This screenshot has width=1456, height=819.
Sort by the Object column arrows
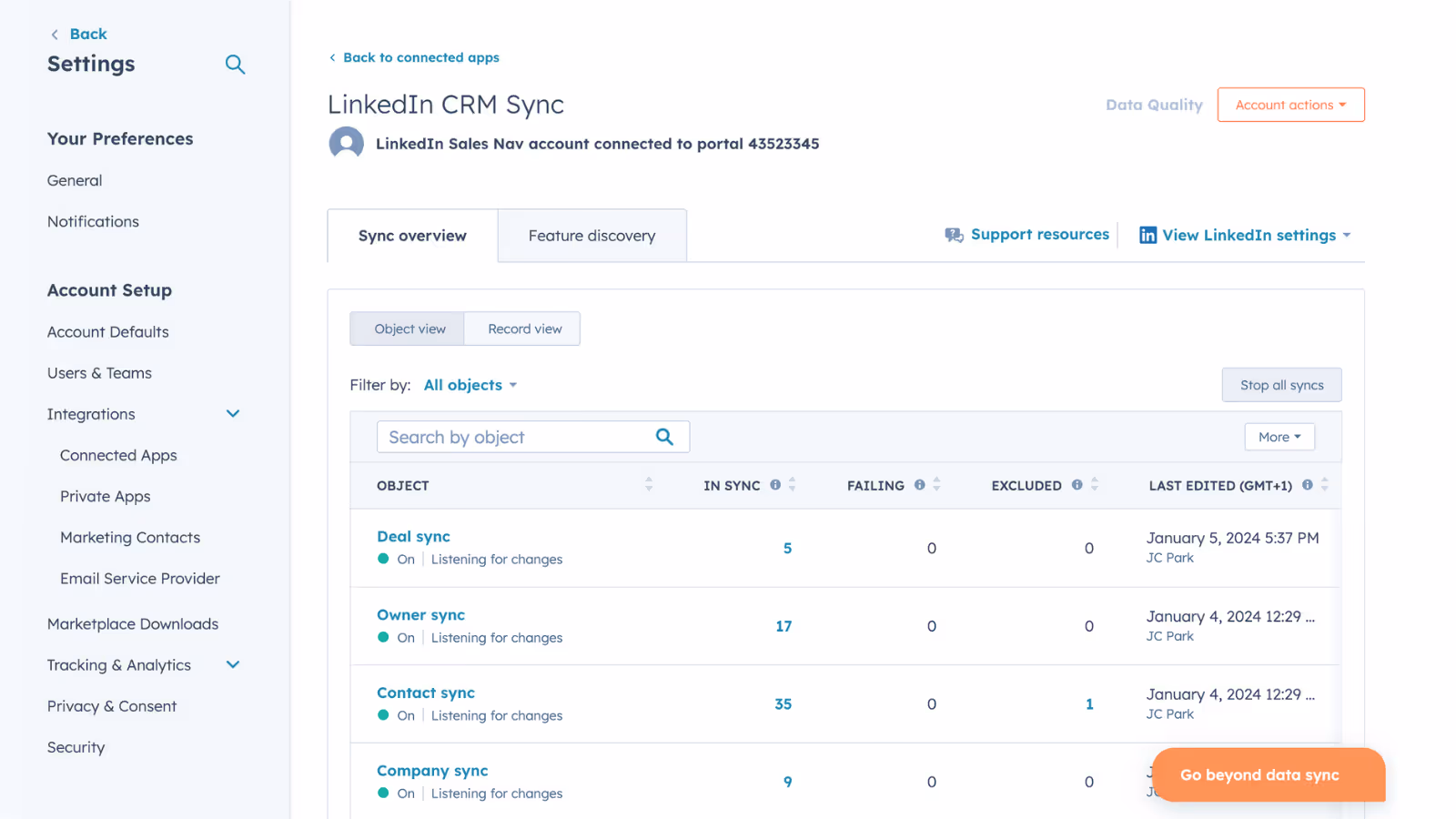point(649,485)
